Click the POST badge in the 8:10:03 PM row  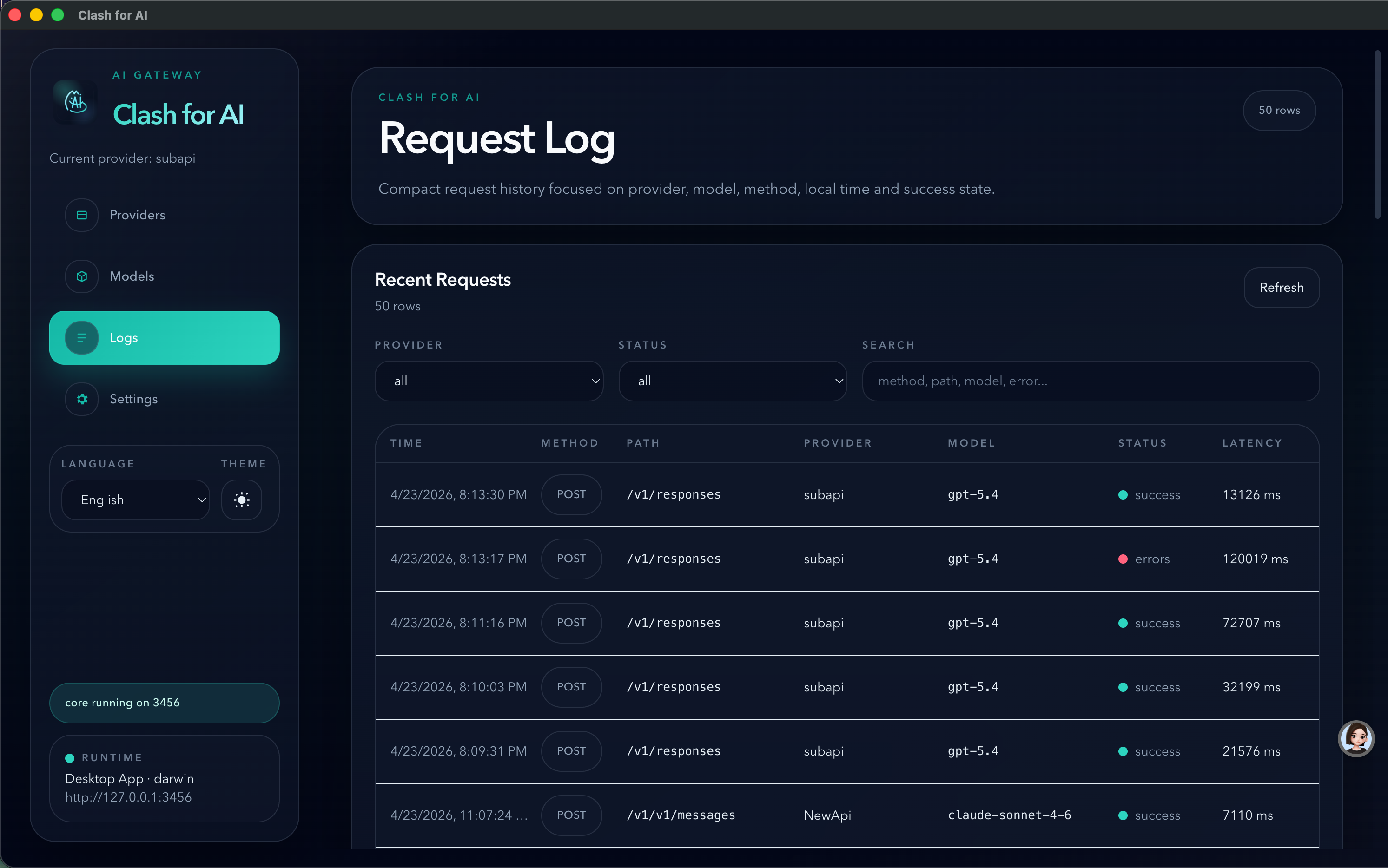point(571,687)
